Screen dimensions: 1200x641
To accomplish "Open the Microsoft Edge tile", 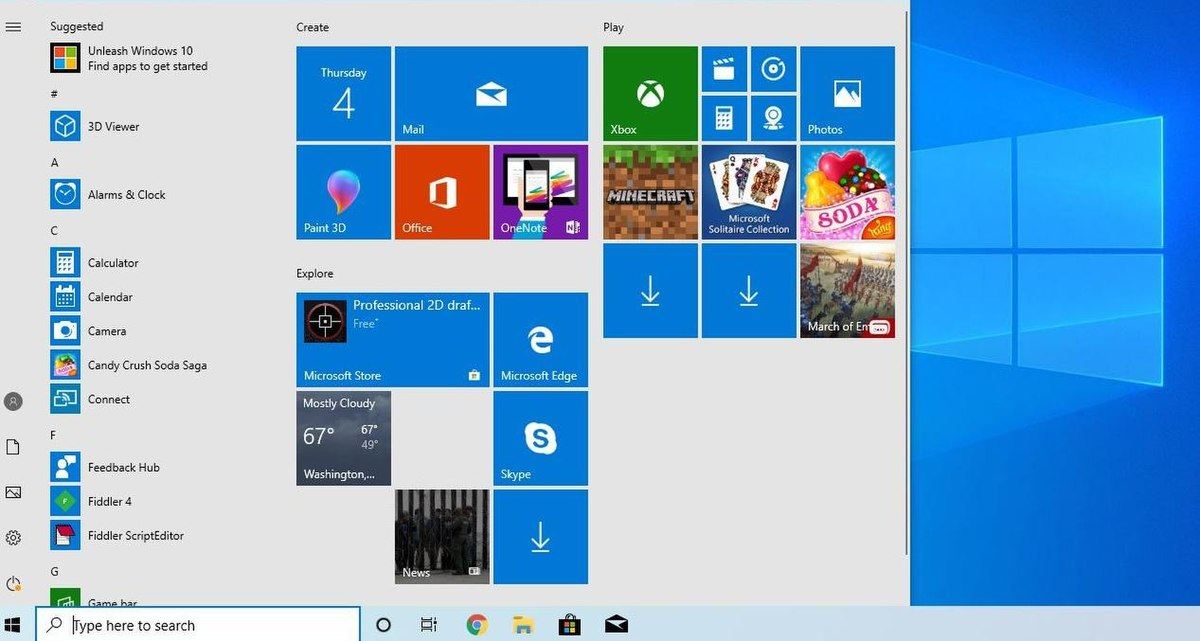I will point(540,339).
